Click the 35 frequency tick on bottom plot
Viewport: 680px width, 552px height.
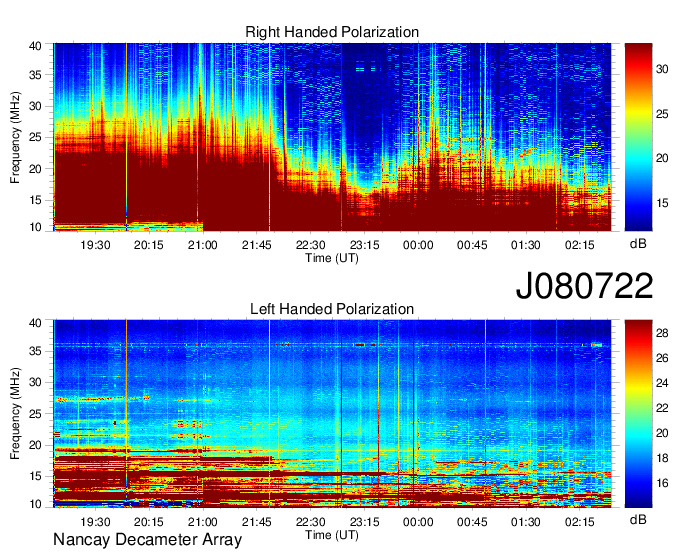(x=35, y=351)
